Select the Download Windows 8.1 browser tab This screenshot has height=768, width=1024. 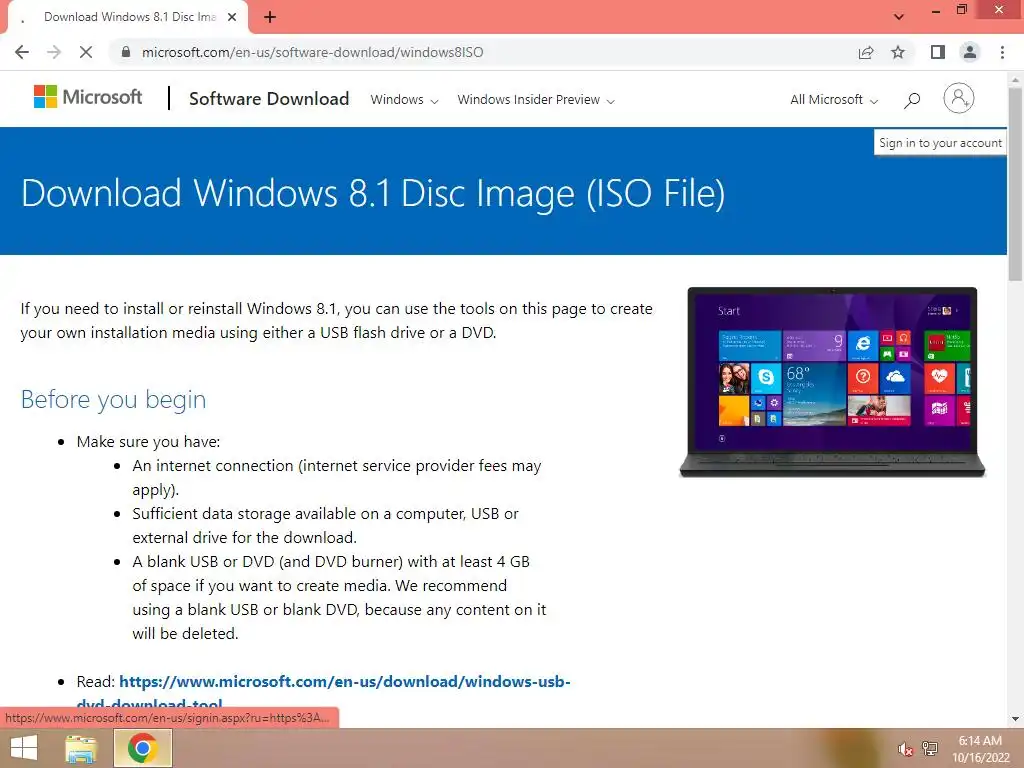[129, 17]
